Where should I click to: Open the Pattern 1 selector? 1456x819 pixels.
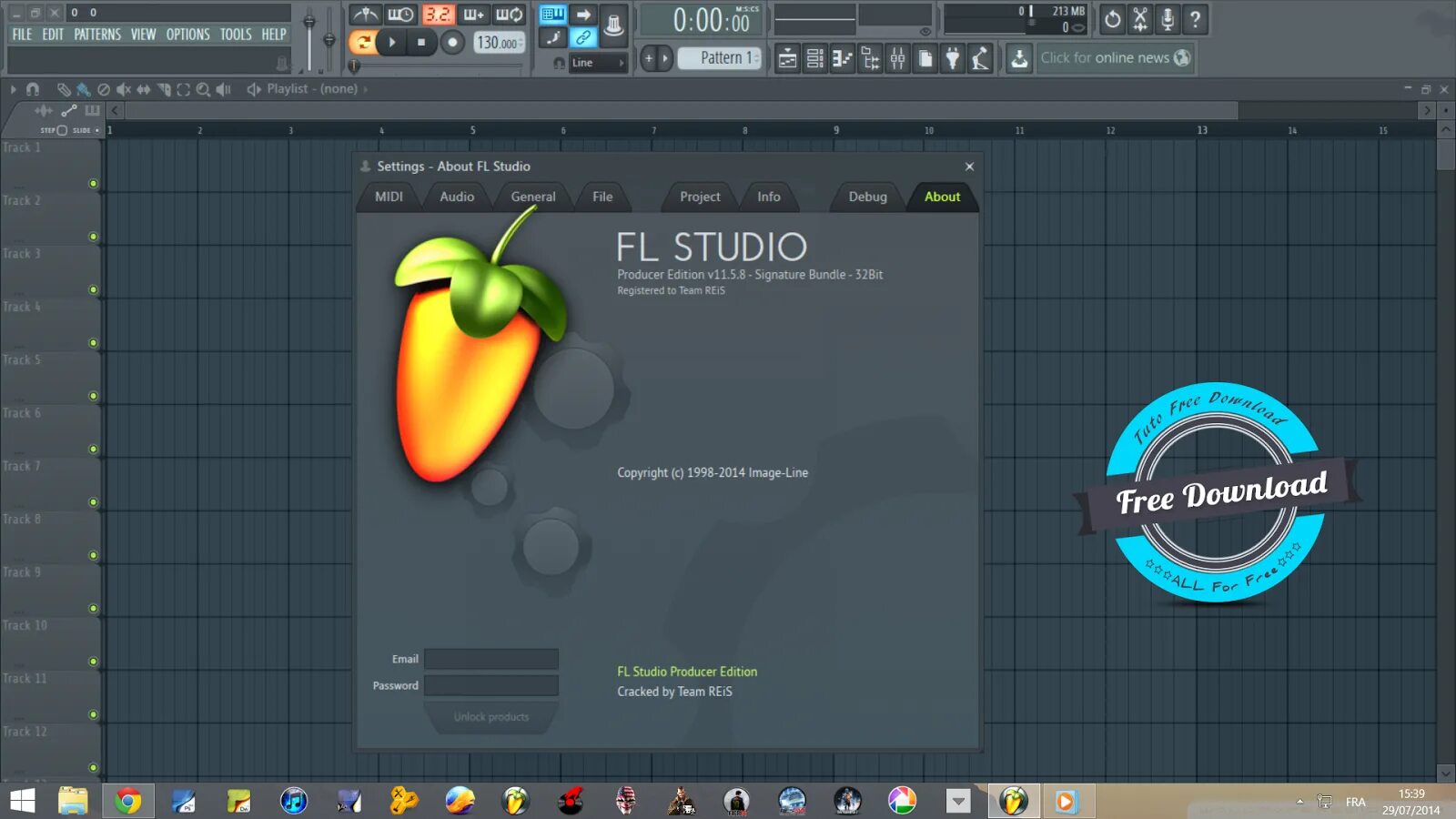(x=719, y=58)
